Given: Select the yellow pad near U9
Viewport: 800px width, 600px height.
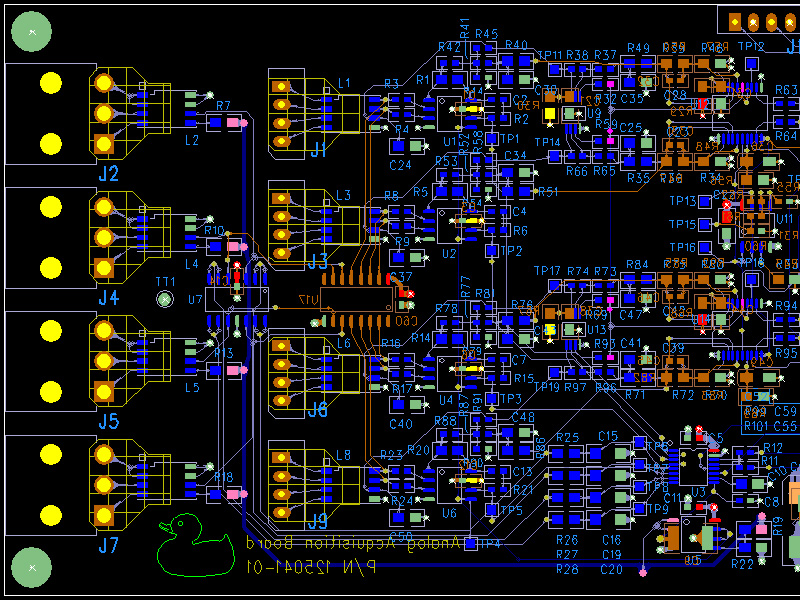Looking at the screenshot, I should coord(549,113).
